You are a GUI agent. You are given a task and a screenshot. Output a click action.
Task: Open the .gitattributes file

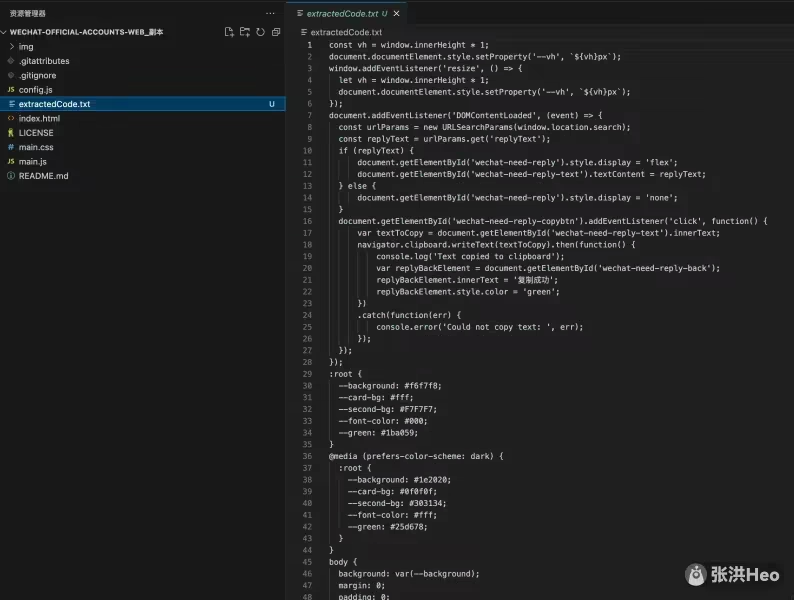tap(44, 61)
